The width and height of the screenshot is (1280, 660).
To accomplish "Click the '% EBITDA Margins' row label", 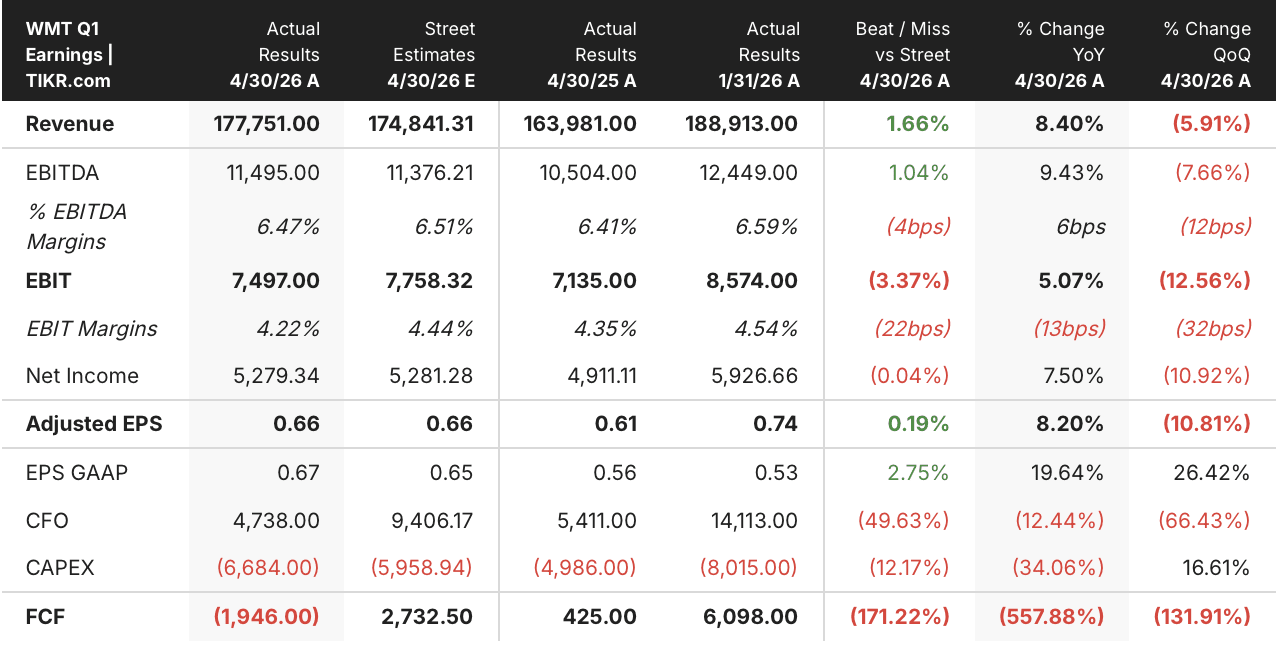I will pyautogui.click(x=77, y=227).
